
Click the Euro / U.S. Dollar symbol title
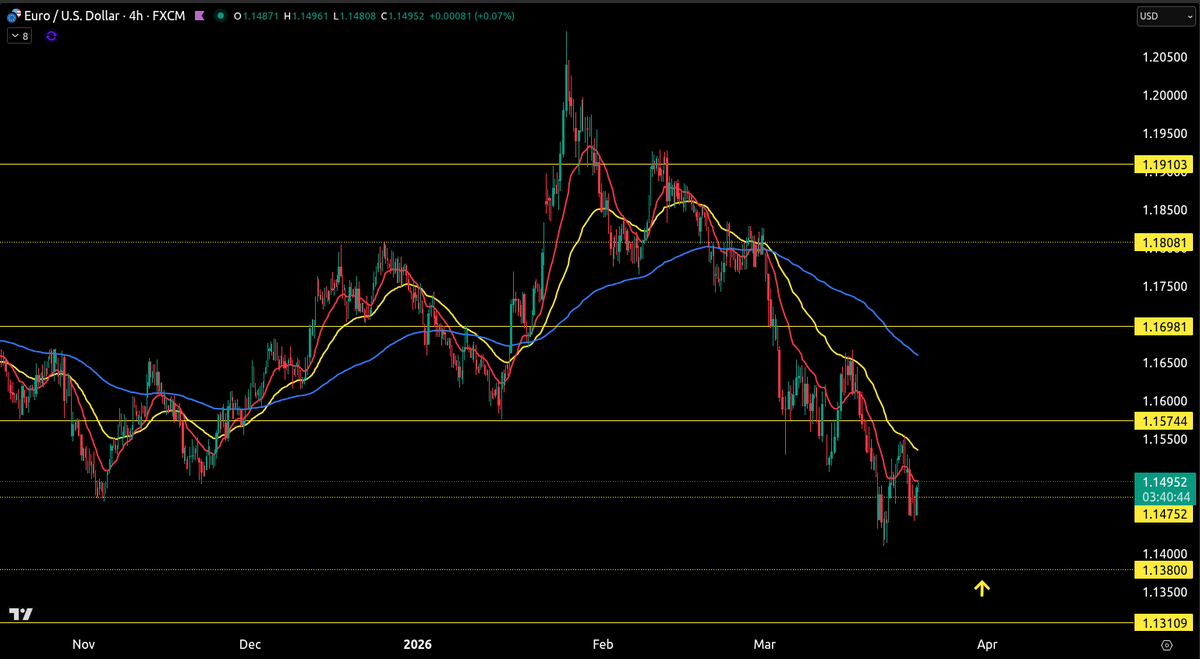click(x=73, y=16)
